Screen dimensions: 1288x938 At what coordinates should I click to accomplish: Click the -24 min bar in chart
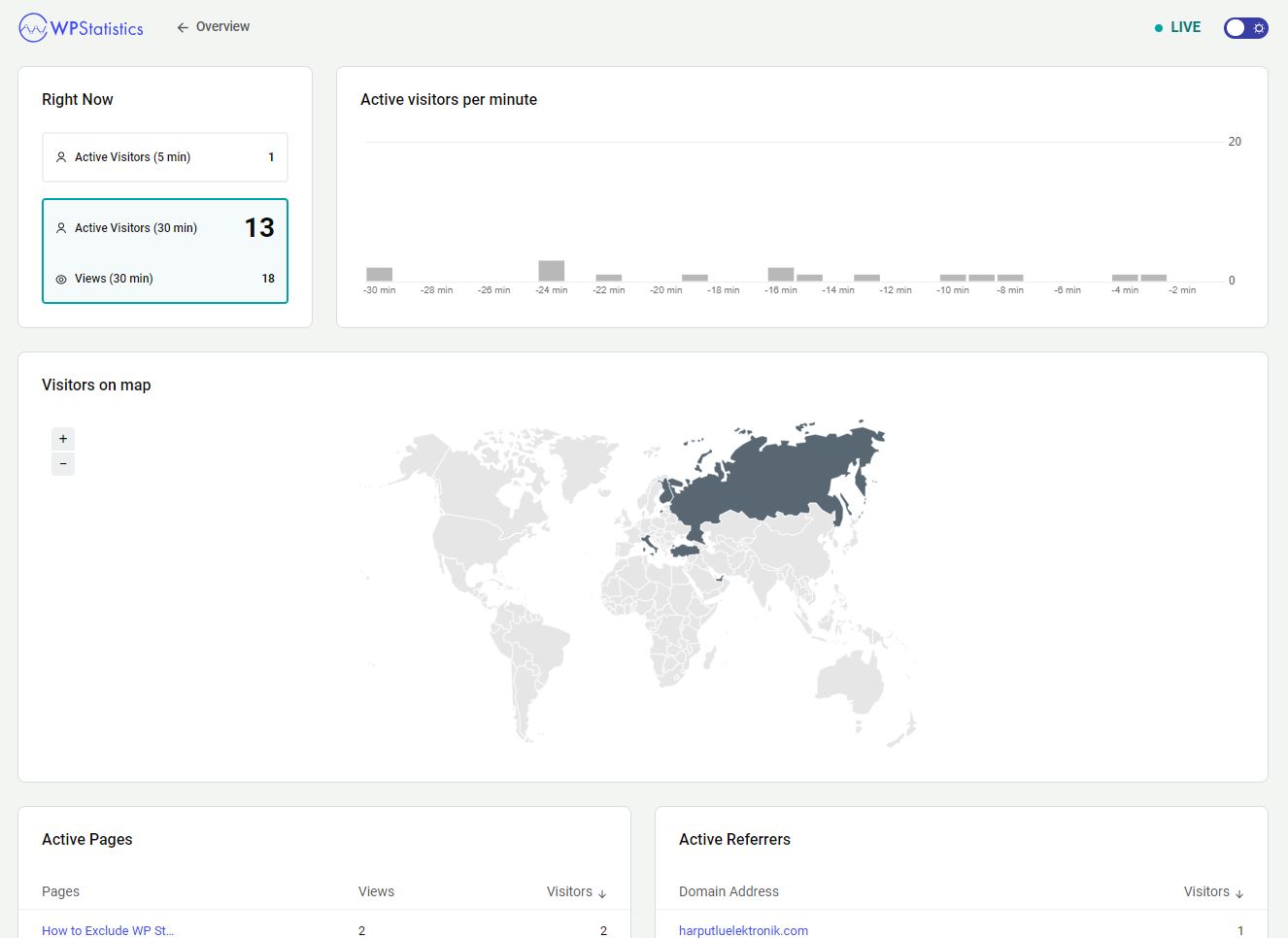click(551, 271)
